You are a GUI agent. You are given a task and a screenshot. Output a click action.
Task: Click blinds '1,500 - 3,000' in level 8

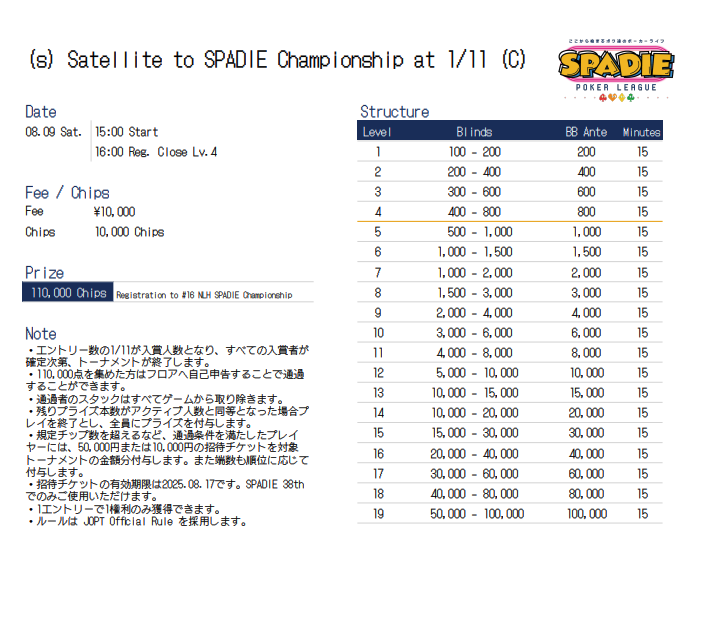tap(475, 293)
